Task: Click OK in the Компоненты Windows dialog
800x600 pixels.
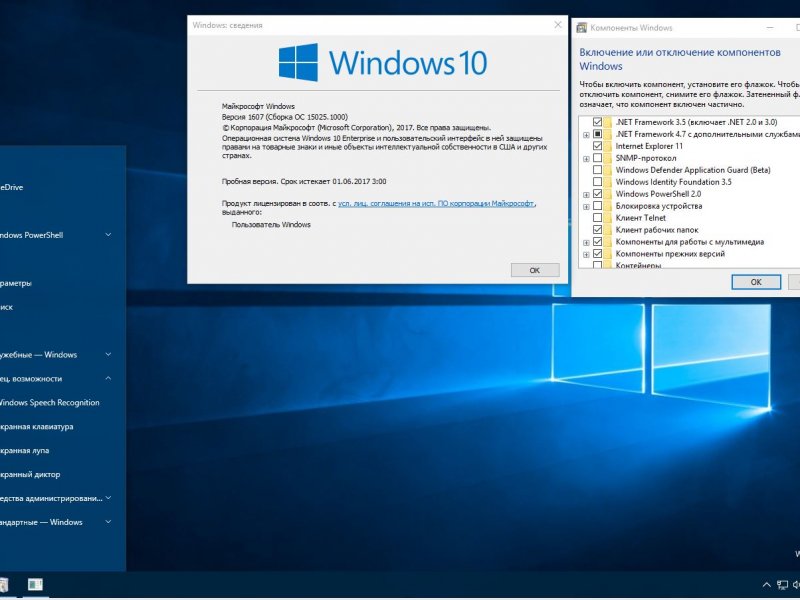Action: [x=756, y=282]
